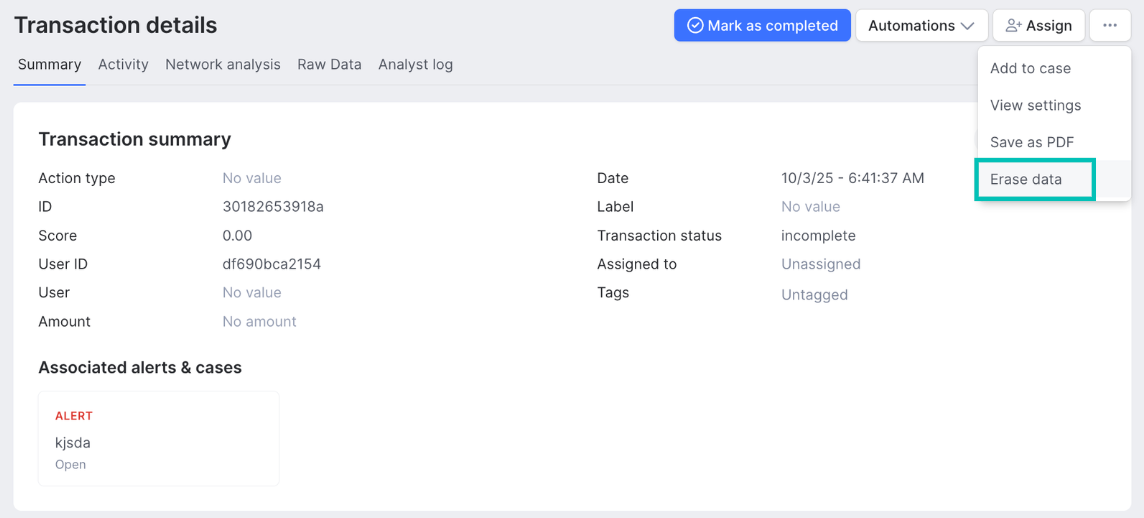Open the kjsda alert card
The image size is (1144, 518).
(x=158, y=439)
